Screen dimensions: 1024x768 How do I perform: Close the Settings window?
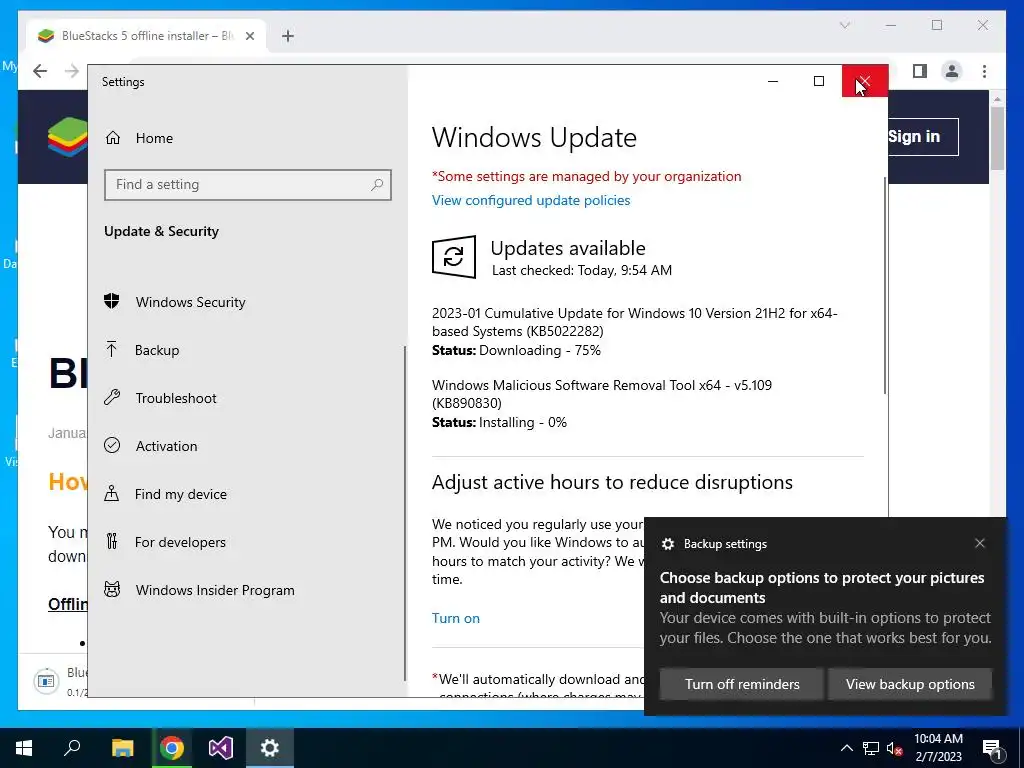(x=865, y=81)
